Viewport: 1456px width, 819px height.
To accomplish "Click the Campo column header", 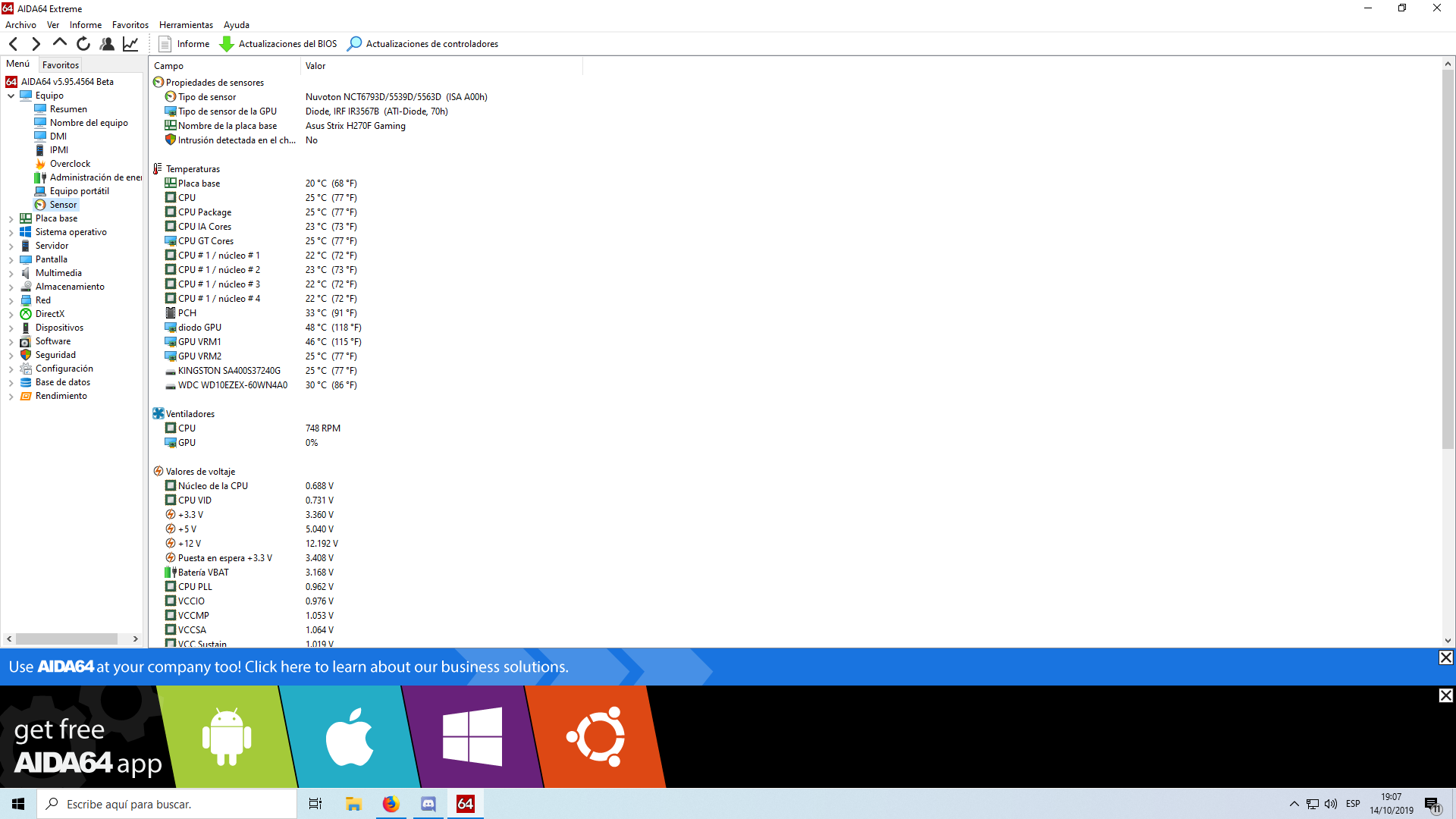I will [x=224, y=66].
